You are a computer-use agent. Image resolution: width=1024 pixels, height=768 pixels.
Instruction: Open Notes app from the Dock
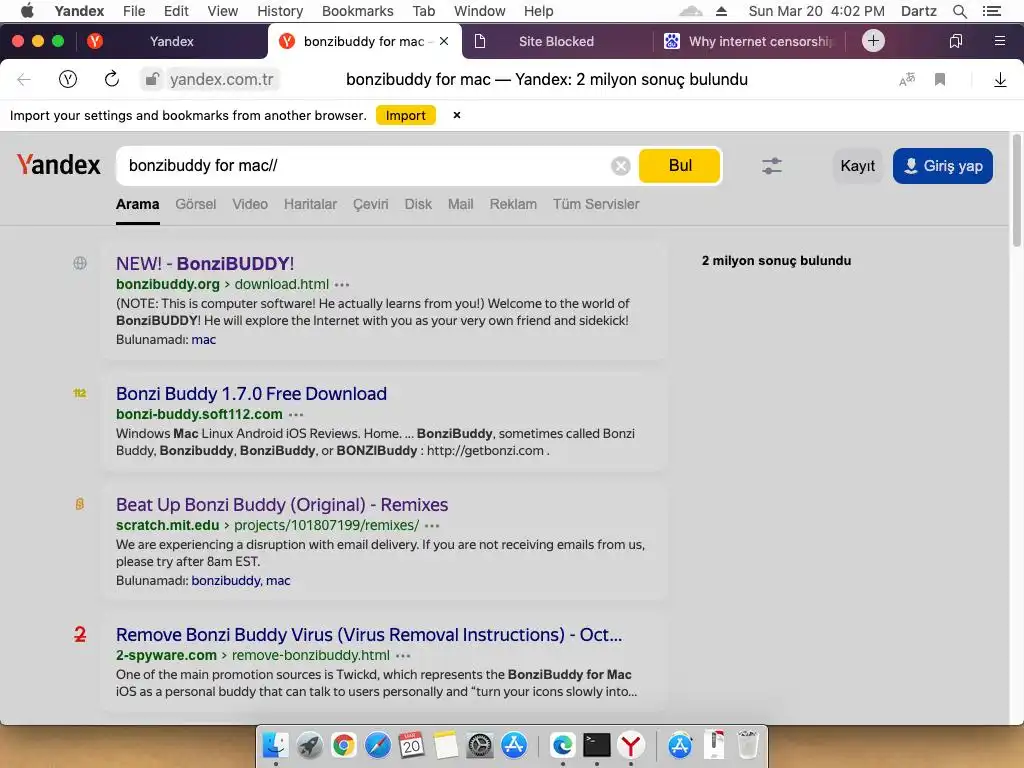445,745
